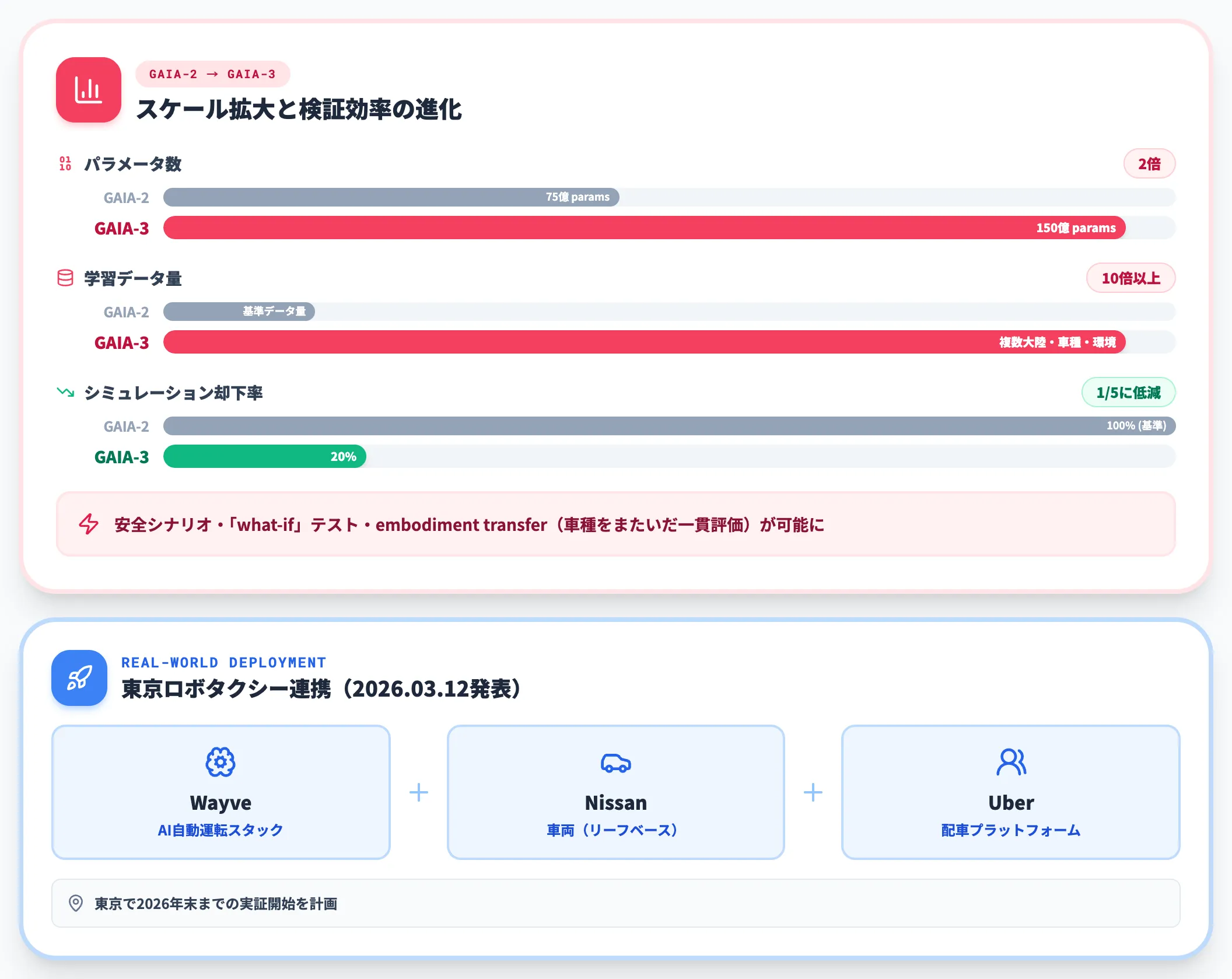Click the 10倍以上 badge
Viewport: 1232px width, 979px height.
click(x=1130, y=278)
